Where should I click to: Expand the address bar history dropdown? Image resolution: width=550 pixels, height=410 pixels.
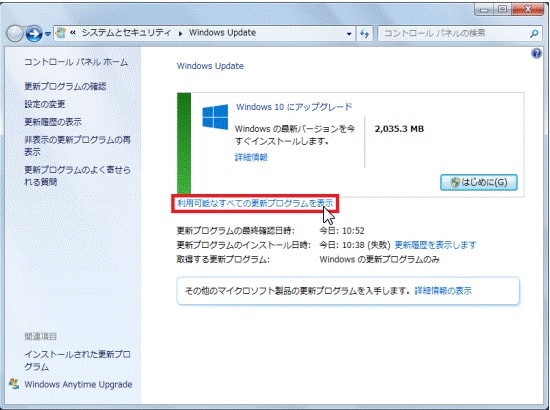pos(349,34)
